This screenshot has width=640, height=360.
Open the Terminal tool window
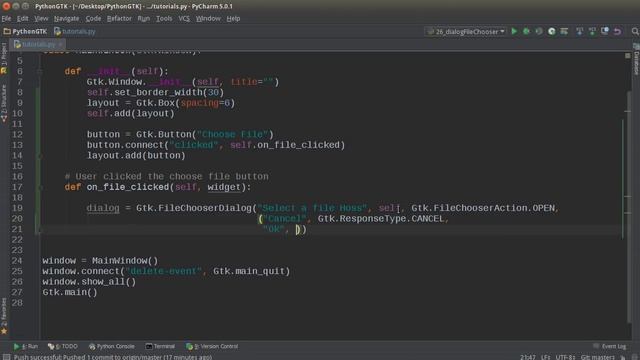tap(160, 346)
